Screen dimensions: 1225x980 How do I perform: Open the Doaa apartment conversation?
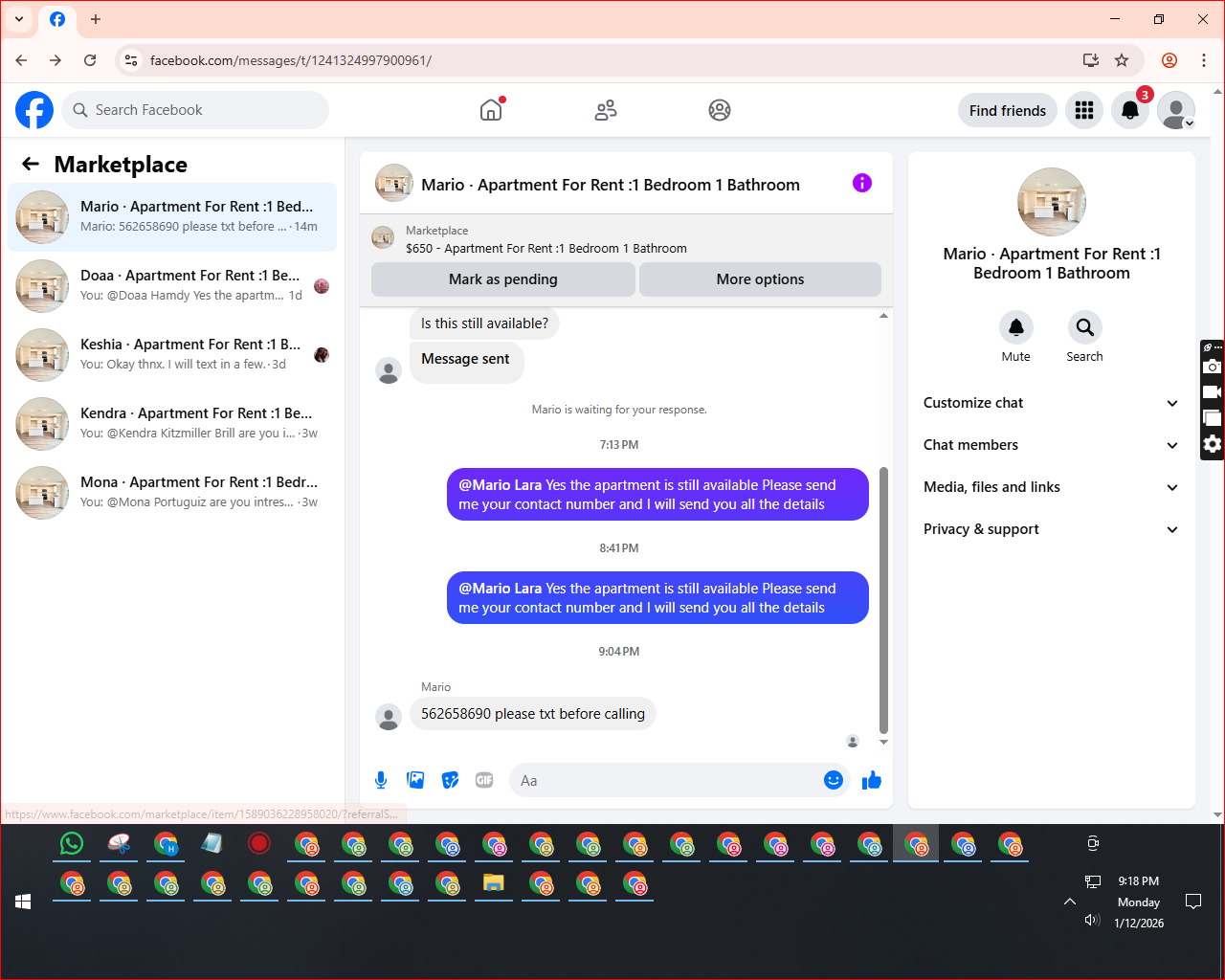172,286
